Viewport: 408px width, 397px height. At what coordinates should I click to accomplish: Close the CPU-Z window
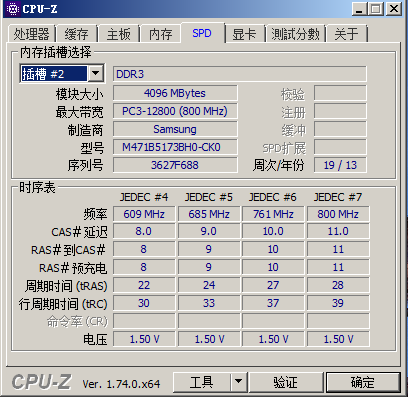(x=394, y=9)
